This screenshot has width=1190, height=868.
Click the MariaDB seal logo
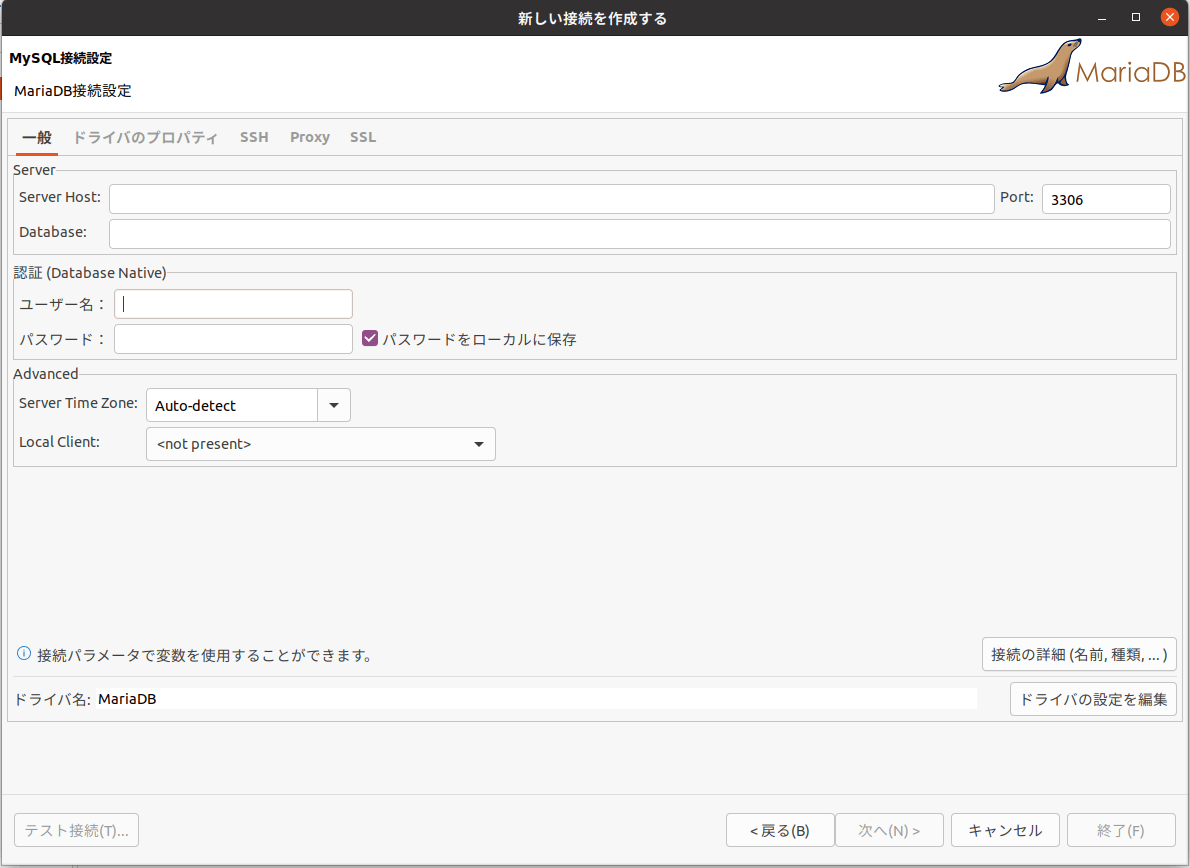(1091, 67)
